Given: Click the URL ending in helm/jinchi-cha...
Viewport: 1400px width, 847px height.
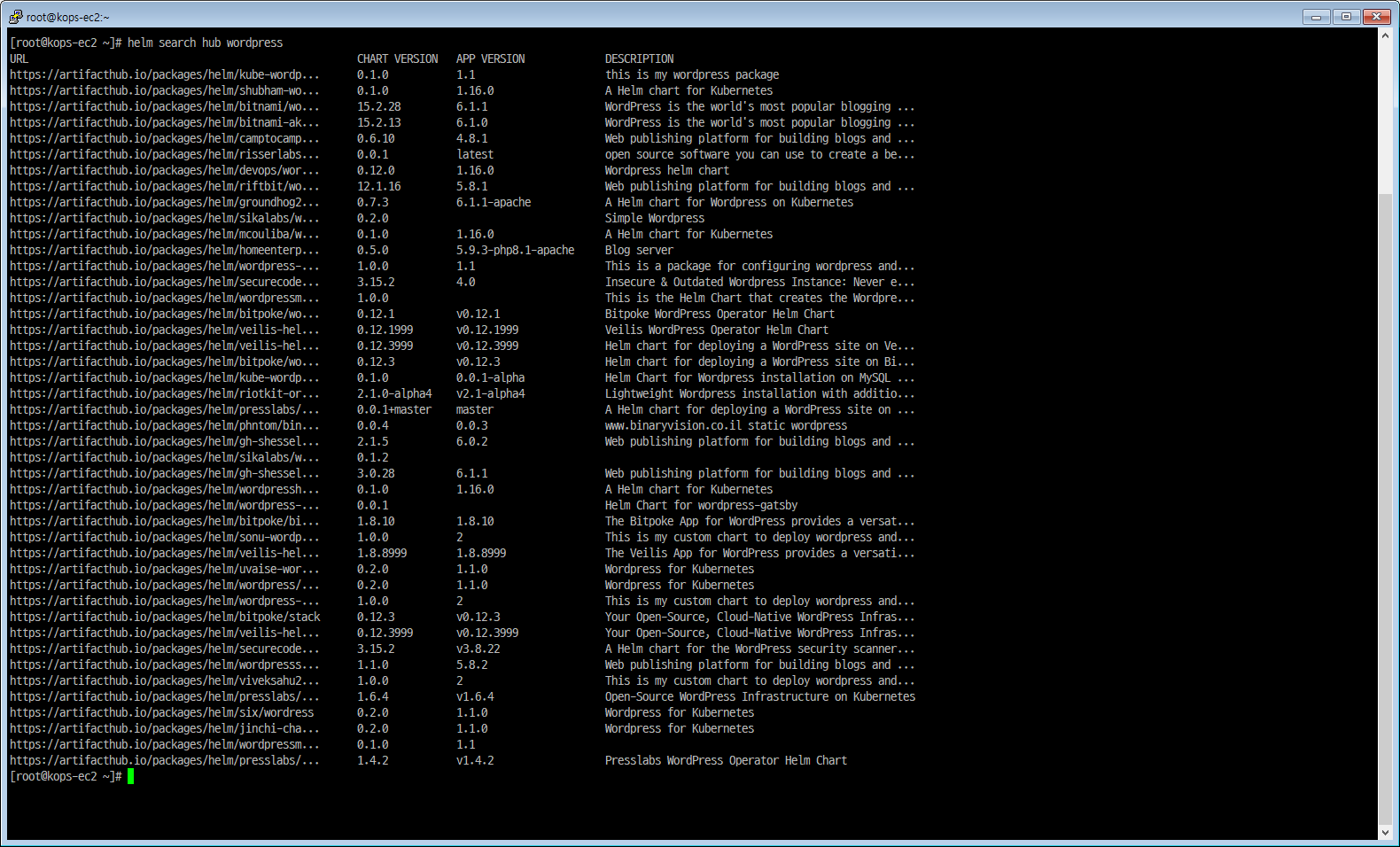Looking at the screenshot, I should coord(165,728).
